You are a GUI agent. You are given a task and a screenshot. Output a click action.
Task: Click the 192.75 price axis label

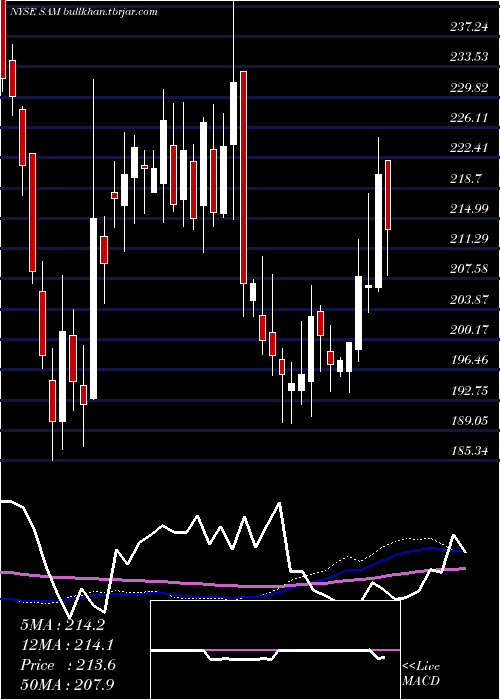click(470, 391)
